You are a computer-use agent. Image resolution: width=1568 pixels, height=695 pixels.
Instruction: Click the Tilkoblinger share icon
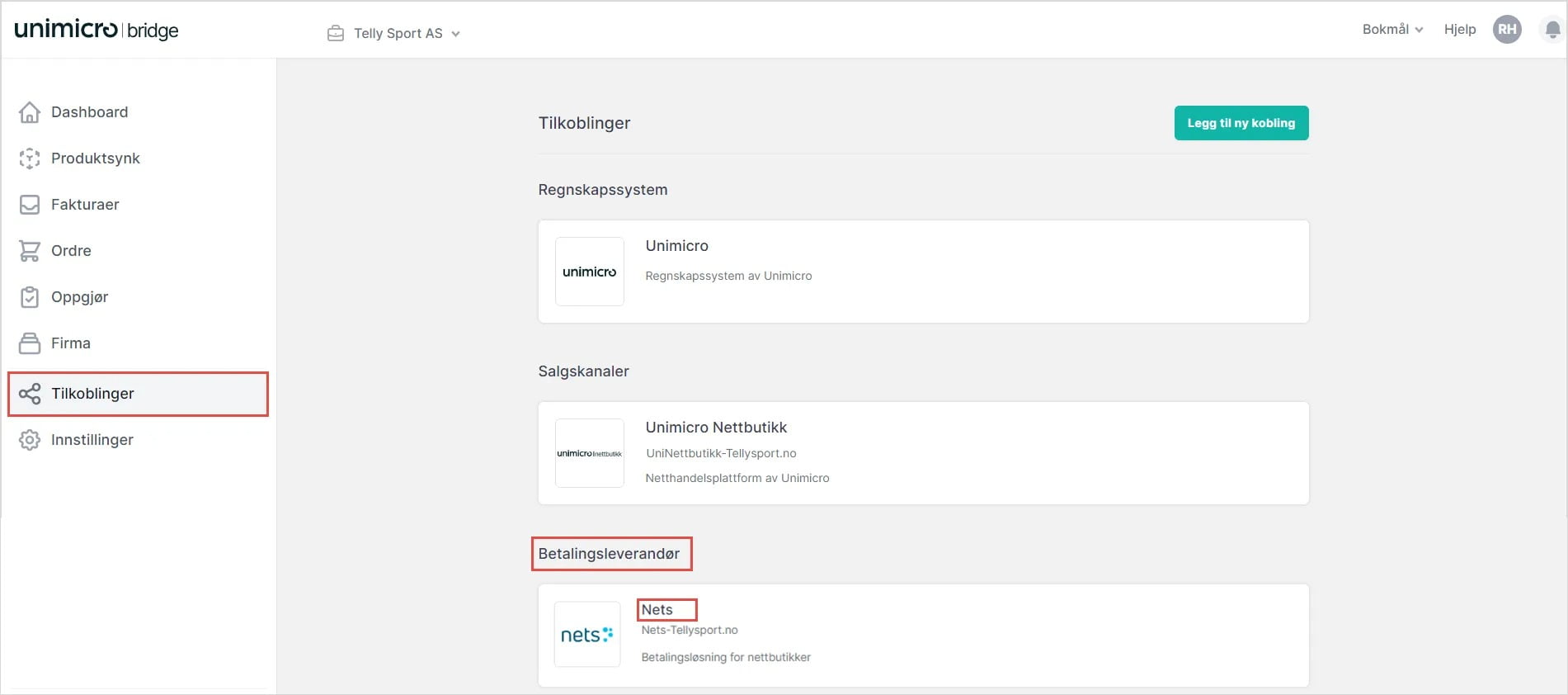pos(30,394)
